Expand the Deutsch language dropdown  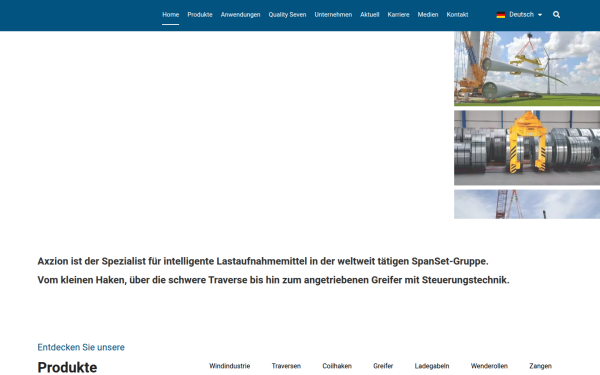[525, 15]
